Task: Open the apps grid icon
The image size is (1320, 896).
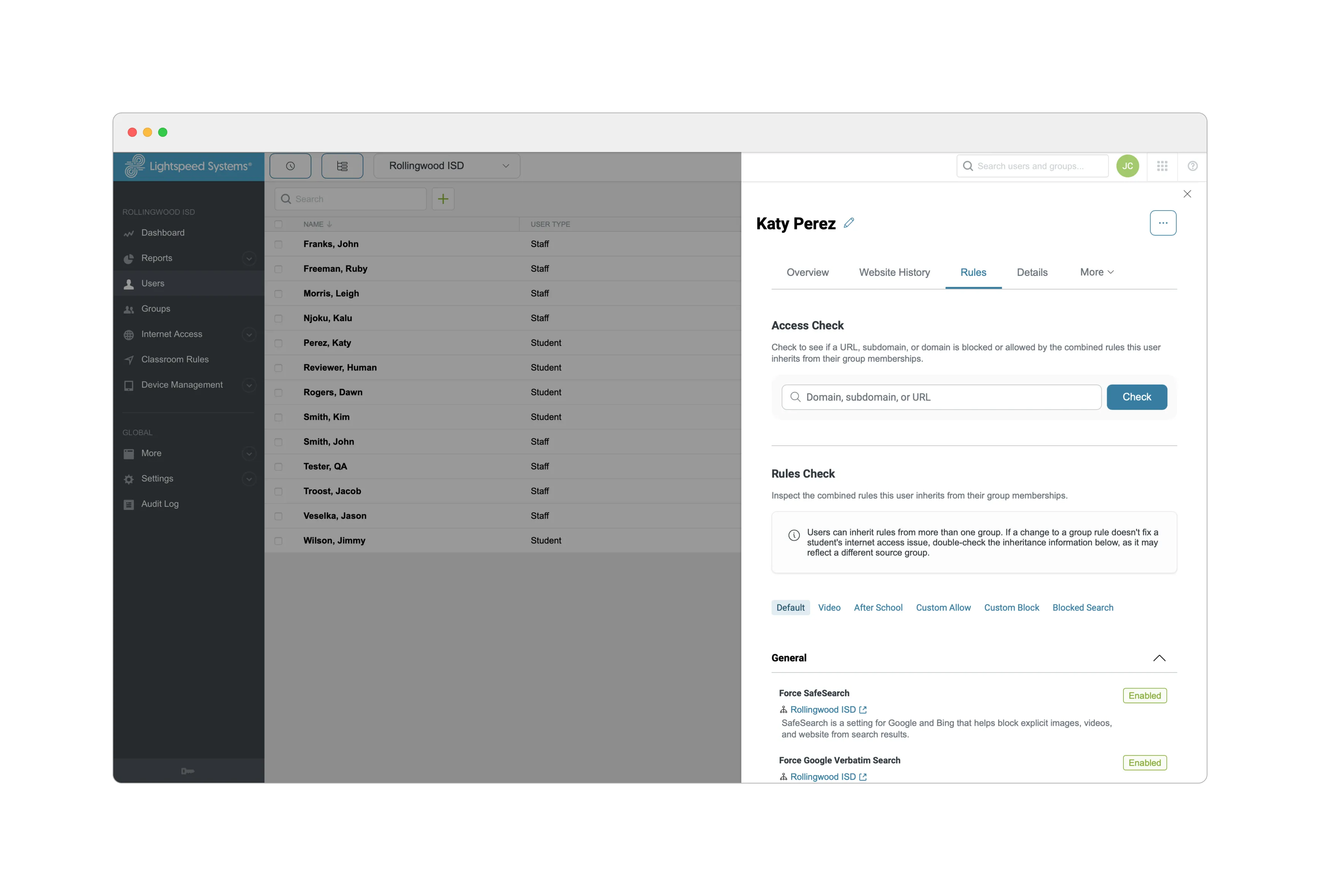Action: coord(1162,166)
